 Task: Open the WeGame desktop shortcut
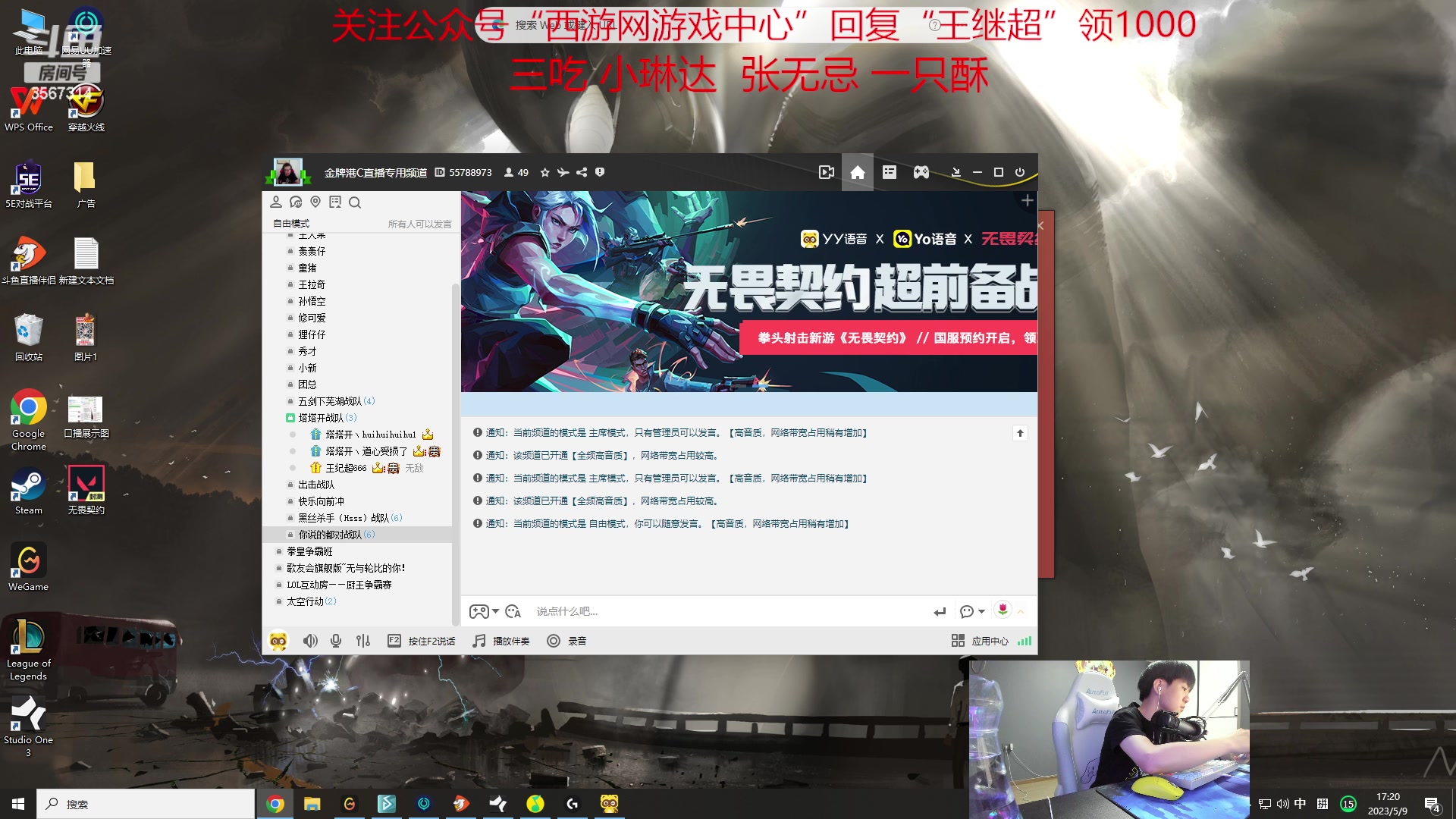(29, 567)
